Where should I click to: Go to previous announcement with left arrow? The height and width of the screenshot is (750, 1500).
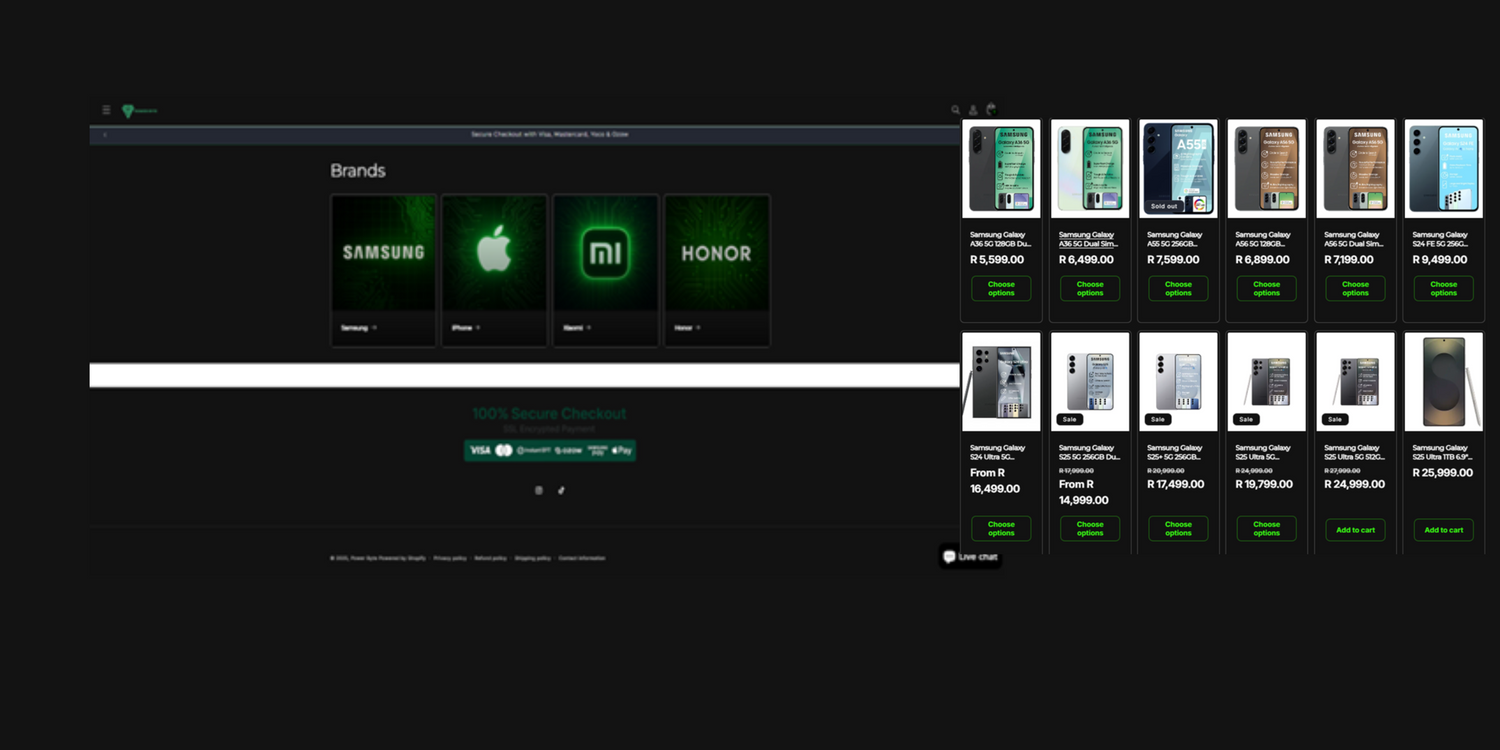pos(105,134)
